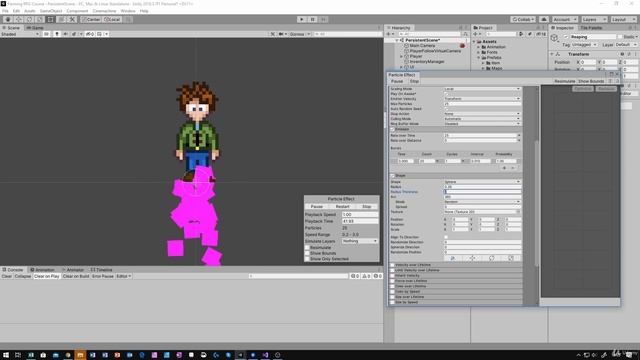Open the Scene camera settings icon
This screenshot has width=640, height=360.
pos(282,34)
